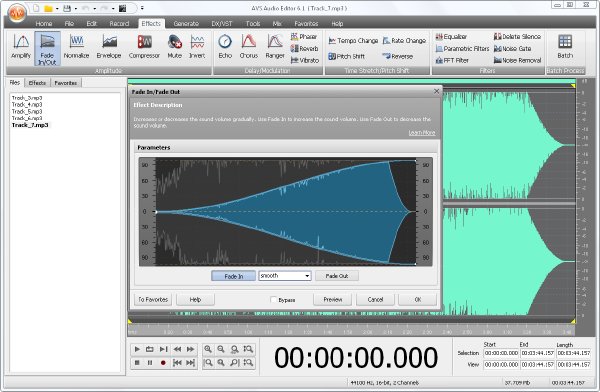The image size is (600, 392).
Task: Switch to the Generate ribbon tab
Action: click(x=186, y=23)
